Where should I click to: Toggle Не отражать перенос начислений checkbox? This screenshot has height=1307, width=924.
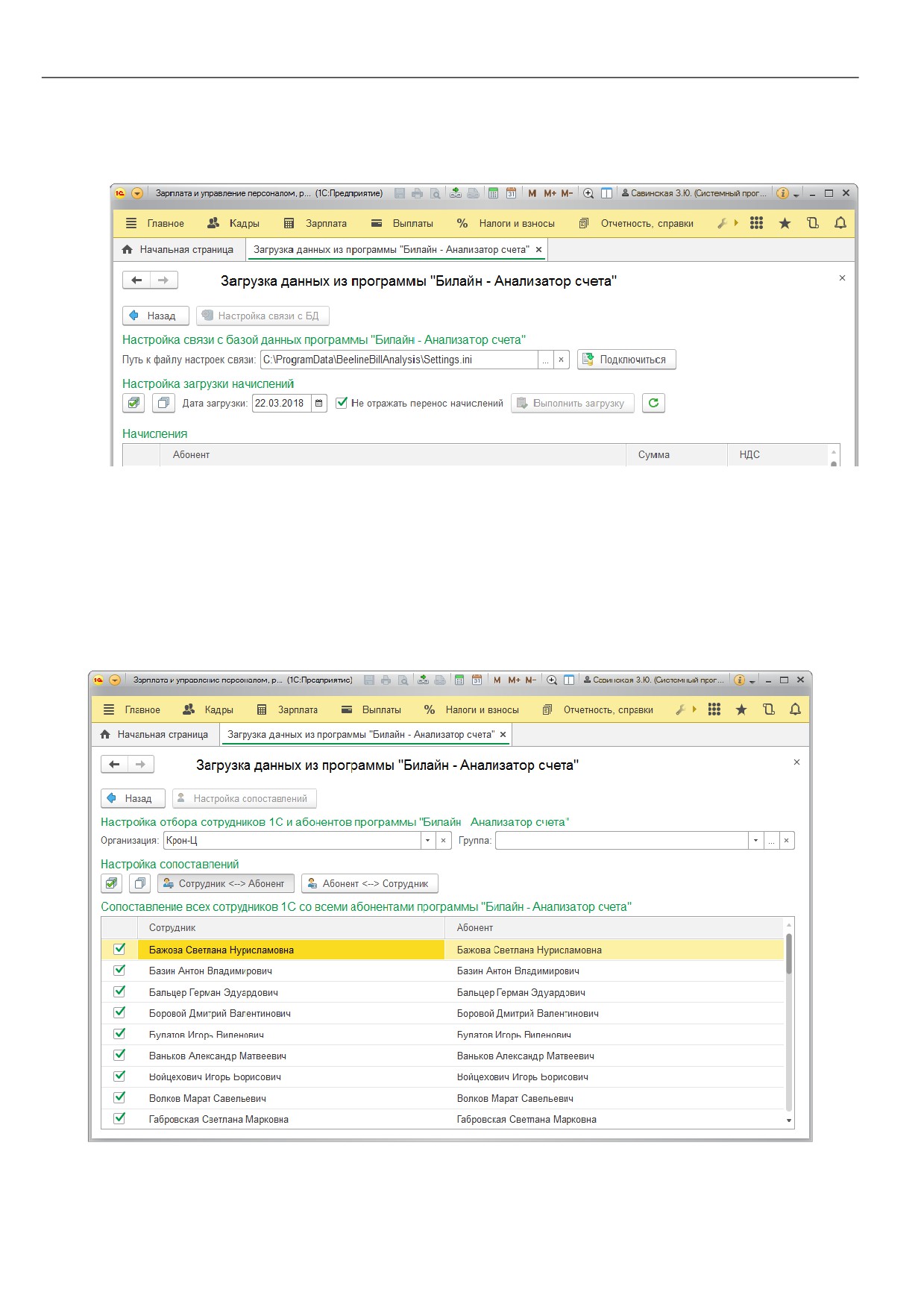coord(342,403)
